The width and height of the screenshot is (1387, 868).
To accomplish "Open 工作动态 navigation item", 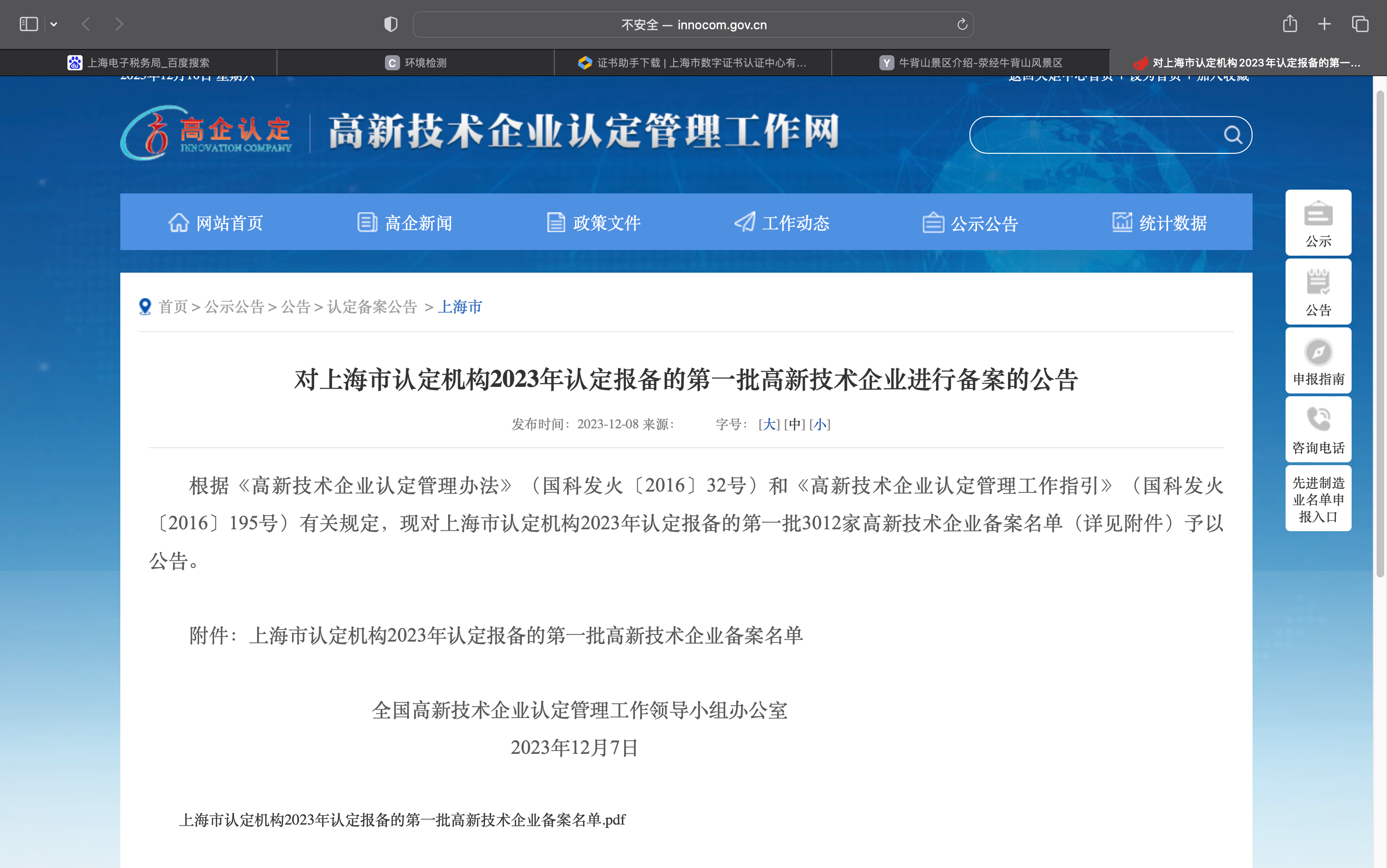I will point(782,223).
